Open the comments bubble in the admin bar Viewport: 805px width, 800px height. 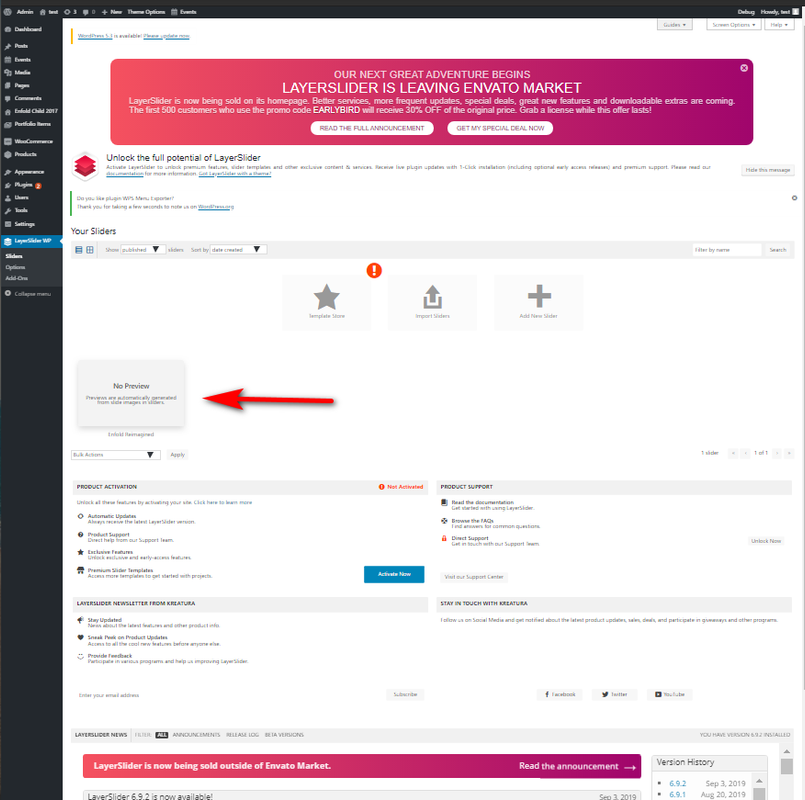[x=89, y=11]
